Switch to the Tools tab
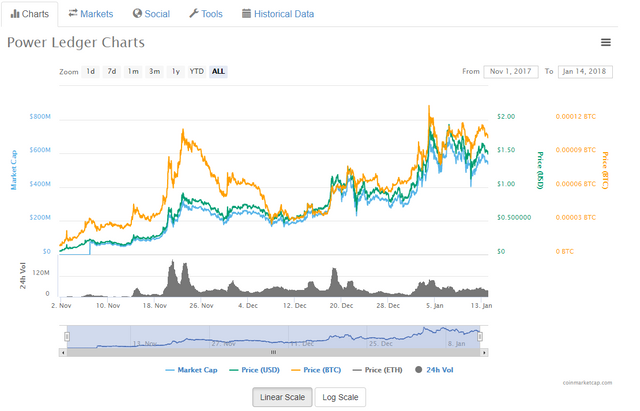Screen dimensions: 640x411 click(206, 14)
